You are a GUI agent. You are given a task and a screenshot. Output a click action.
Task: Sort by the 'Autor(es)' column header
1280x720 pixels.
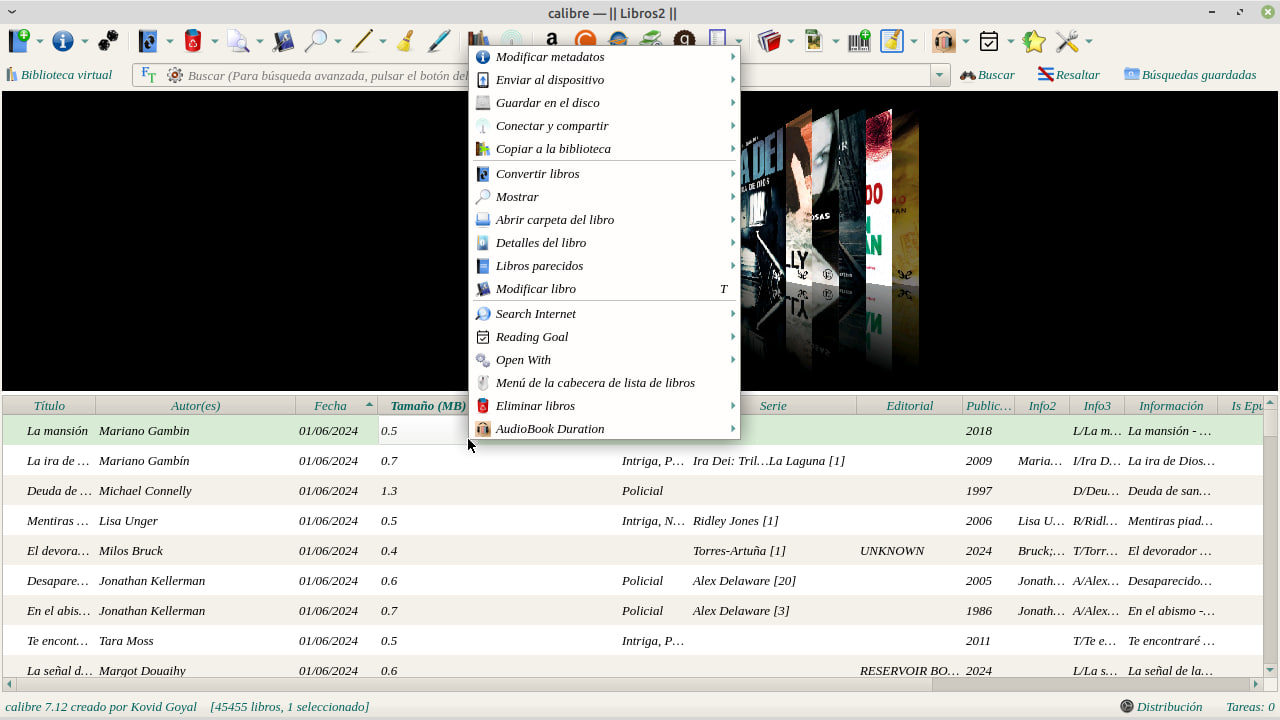tap(196, 406)
